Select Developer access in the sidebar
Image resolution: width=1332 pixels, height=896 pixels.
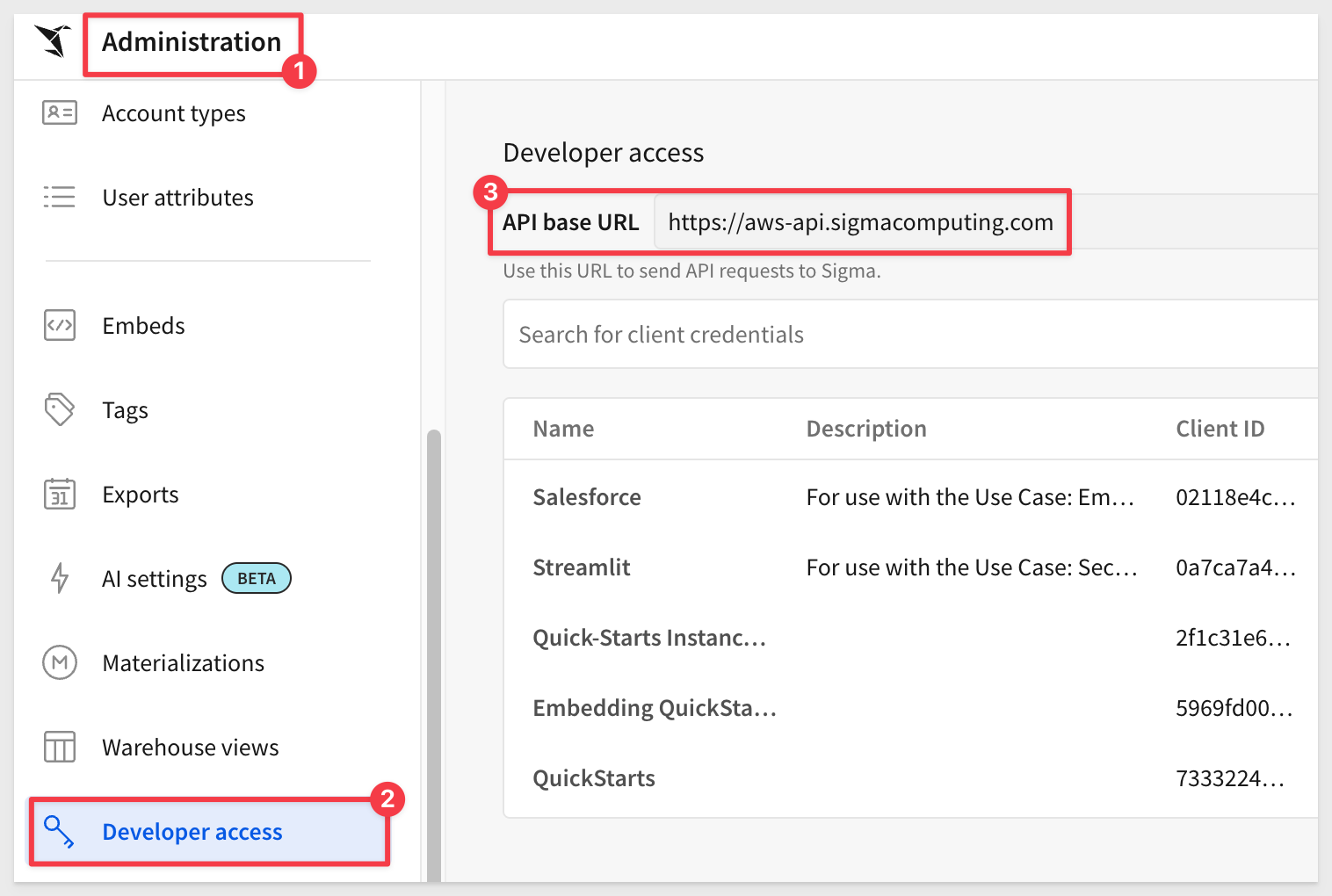(192, 832)
